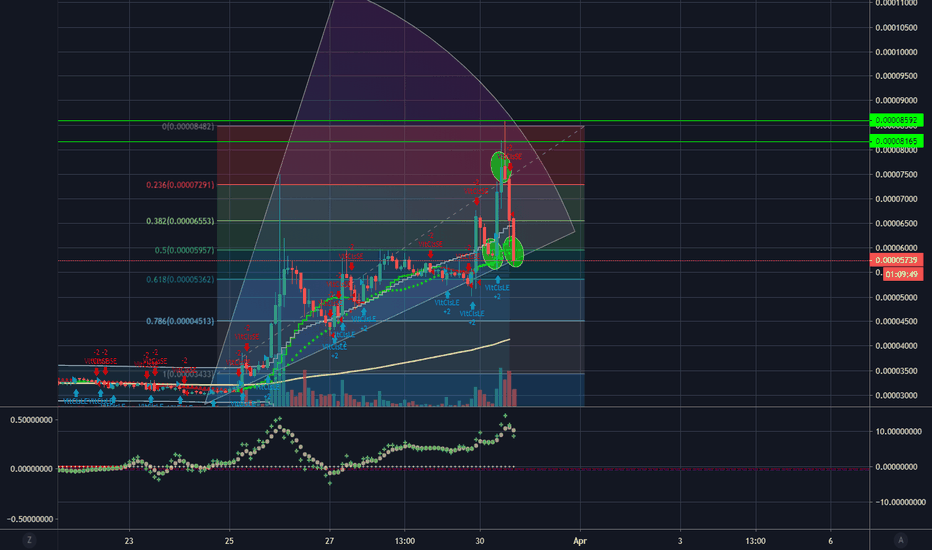Select Fibonacci level label 1(0.00003433)

pos(188,374)
